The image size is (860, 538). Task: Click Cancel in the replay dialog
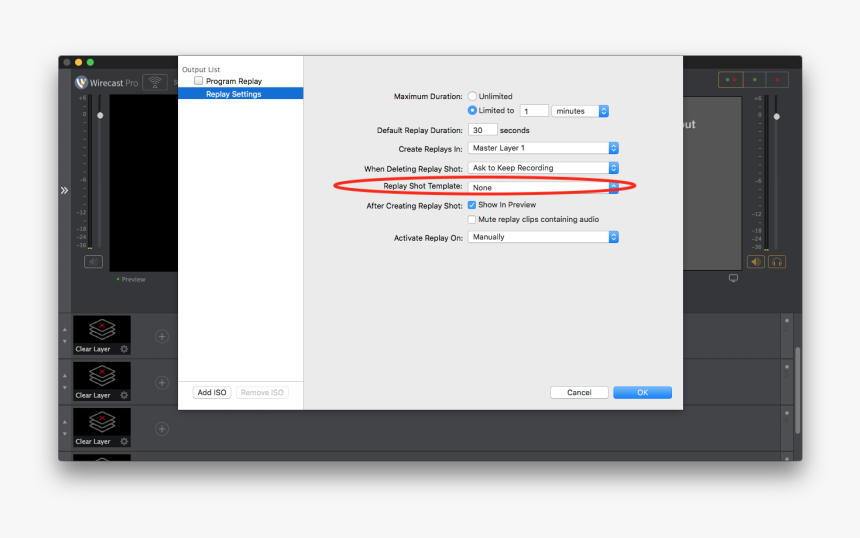pyautogui.click(x=579, y=392)
